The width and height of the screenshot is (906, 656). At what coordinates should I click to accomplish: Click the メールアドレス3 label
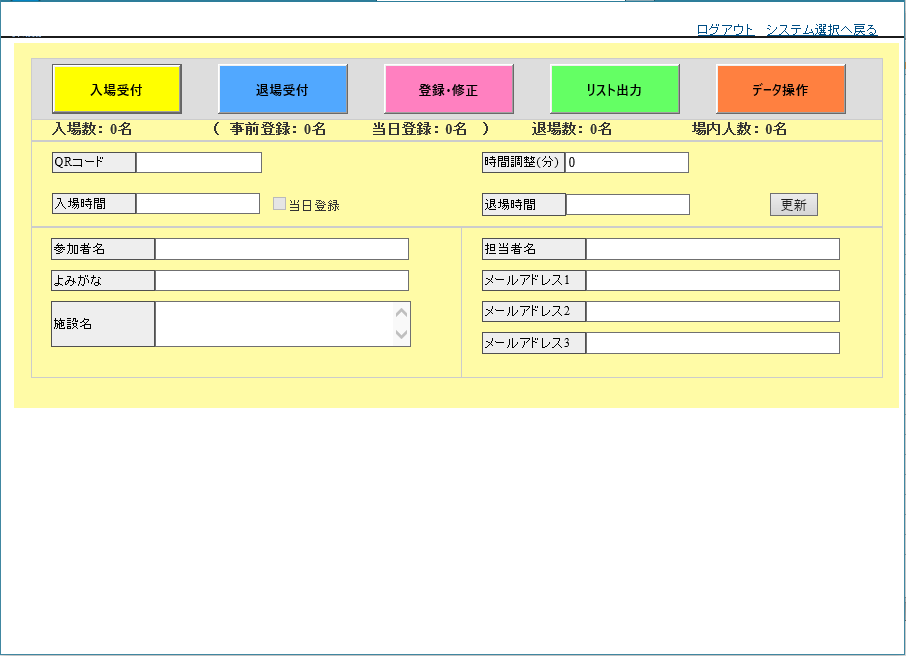[534, 343]
